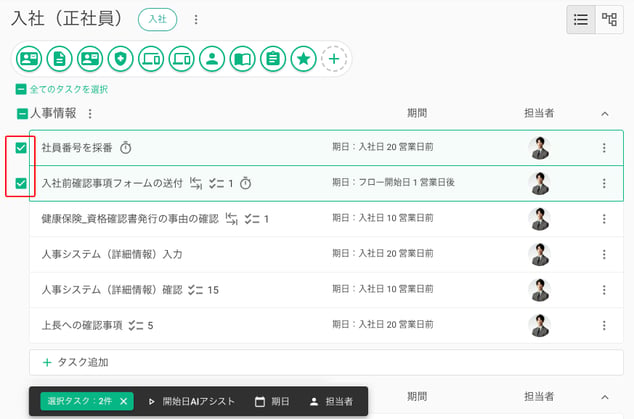Viewport: 634px width, 419px height.
Task: Switch to the flowchart tree view
Action: (x=609, y=19)
